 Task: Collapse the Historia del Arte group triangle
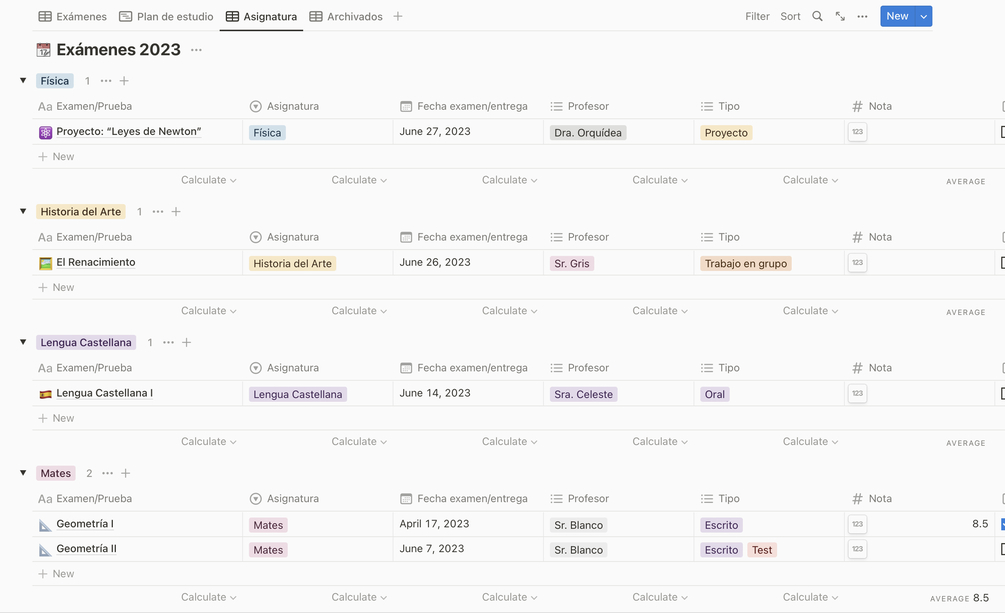tap(23, 212)
